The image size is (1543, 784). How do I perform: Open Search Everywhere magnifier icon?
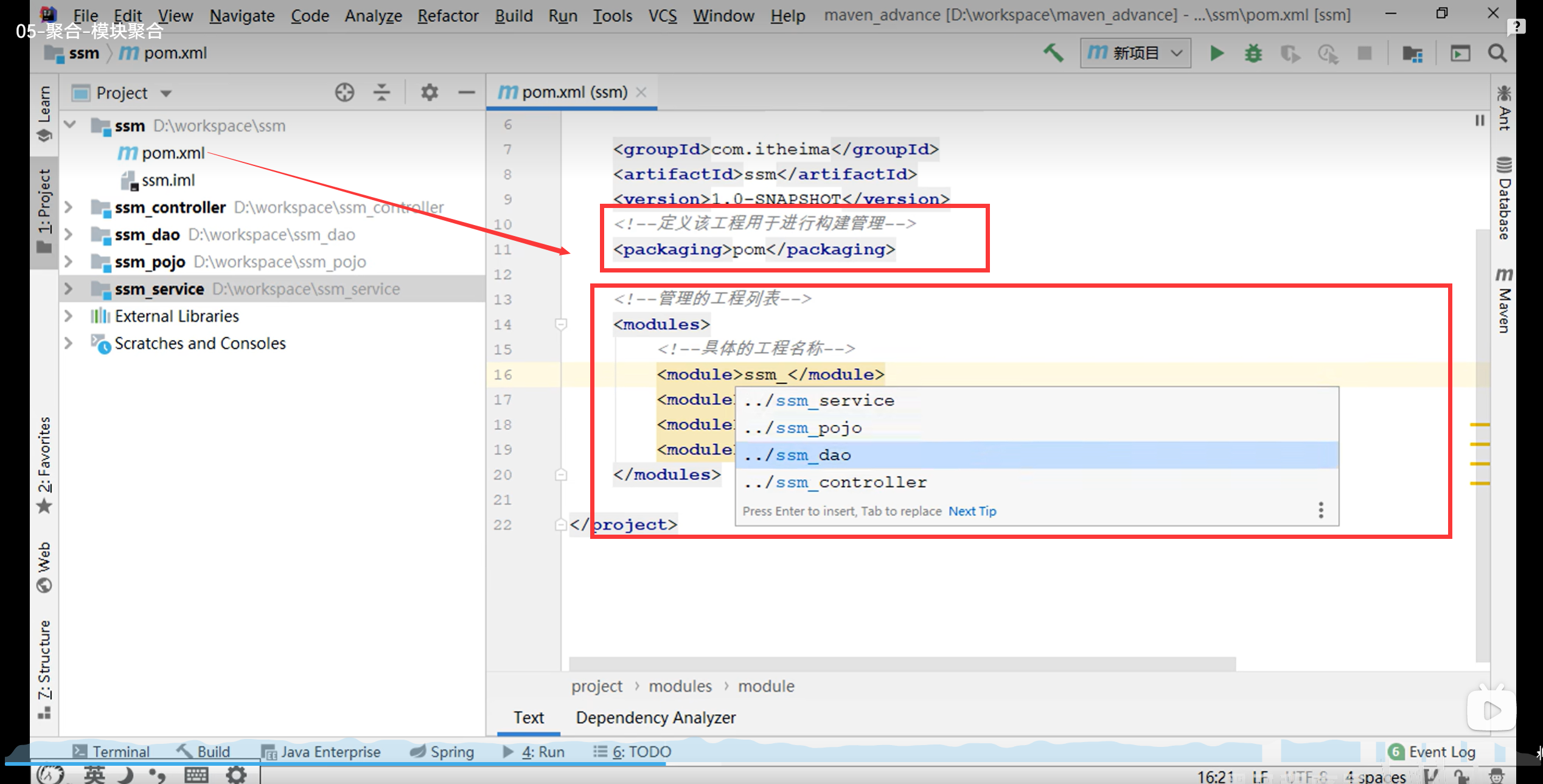point(1497,54)
